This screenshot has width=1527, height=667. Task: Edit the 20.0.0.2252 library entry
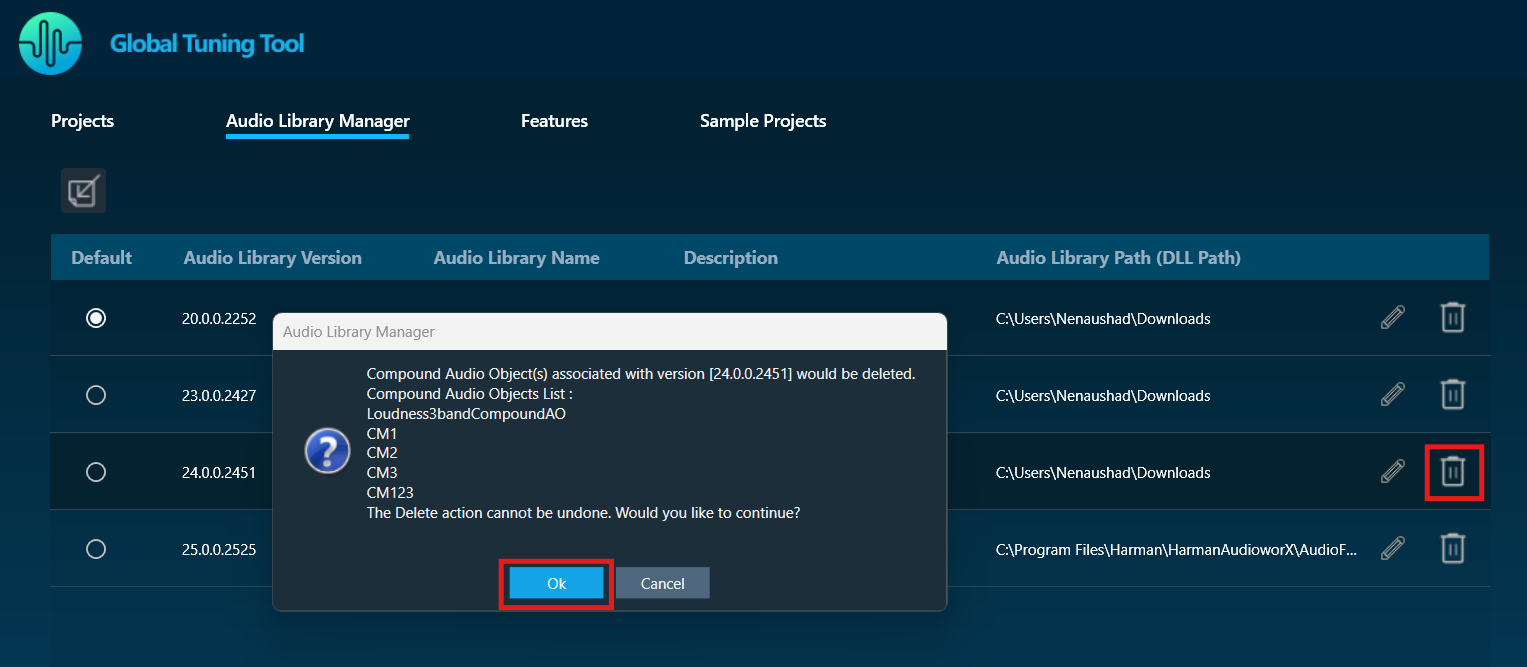tap(1392, 318)
